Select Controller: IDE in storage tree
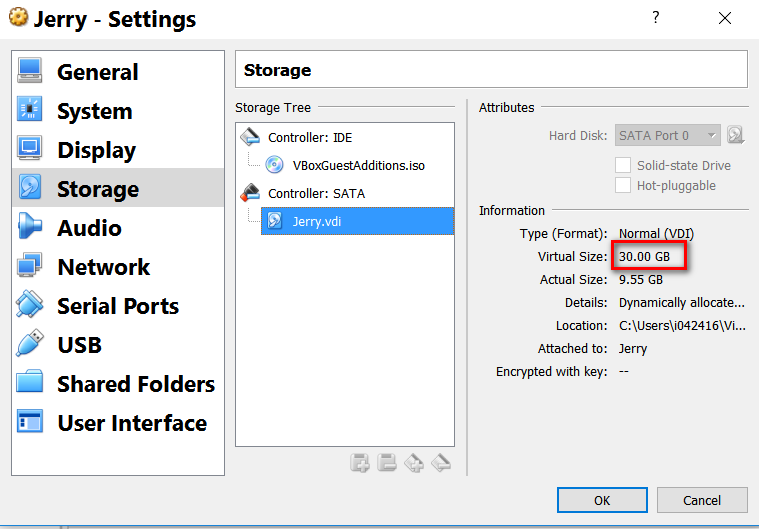The width and height of the screenshot is (759, 529). click(x=310, y=138)
